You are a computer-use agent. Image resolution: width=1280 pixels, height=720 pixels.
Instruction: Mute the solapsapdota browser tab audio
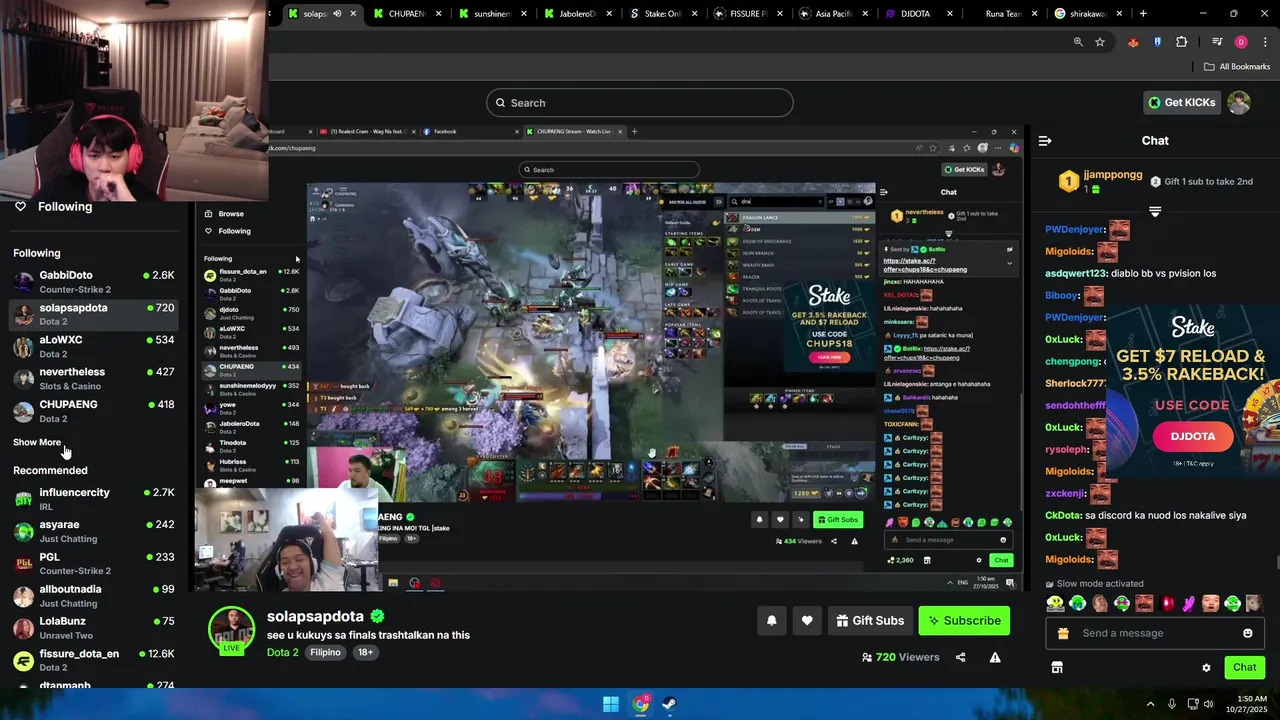[336, 14]
